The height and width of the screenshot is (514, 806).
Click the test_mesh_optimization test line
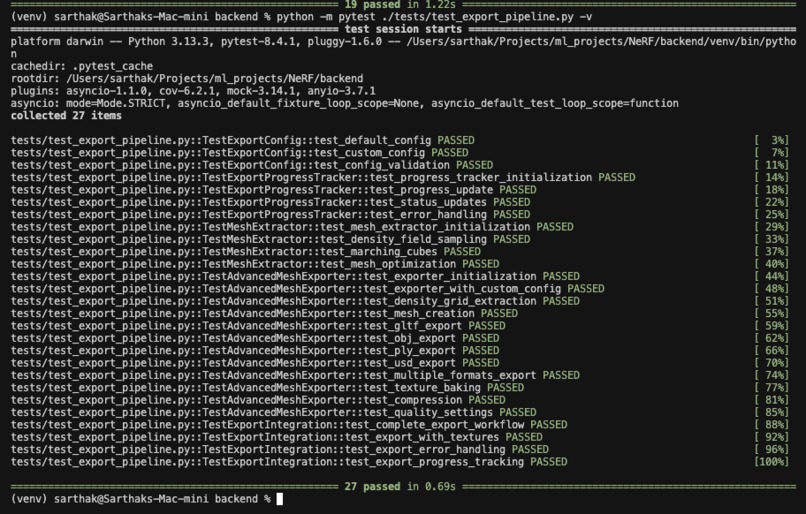pyautogui.click(x=255, y=264)
